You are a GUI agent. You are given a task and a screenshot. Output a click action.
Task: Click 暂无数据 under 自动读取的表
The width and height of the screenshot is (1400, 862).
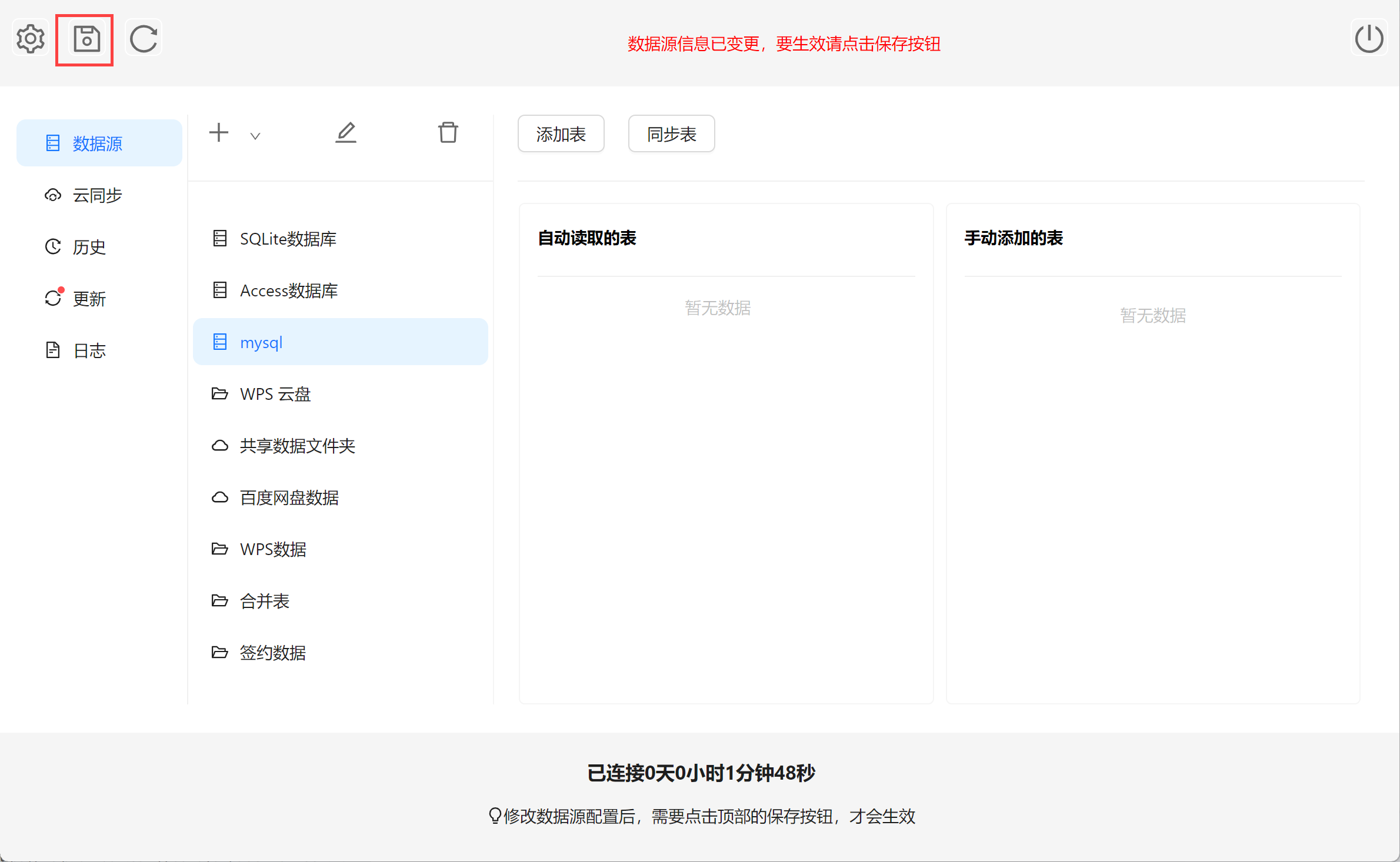click(718, 308)
